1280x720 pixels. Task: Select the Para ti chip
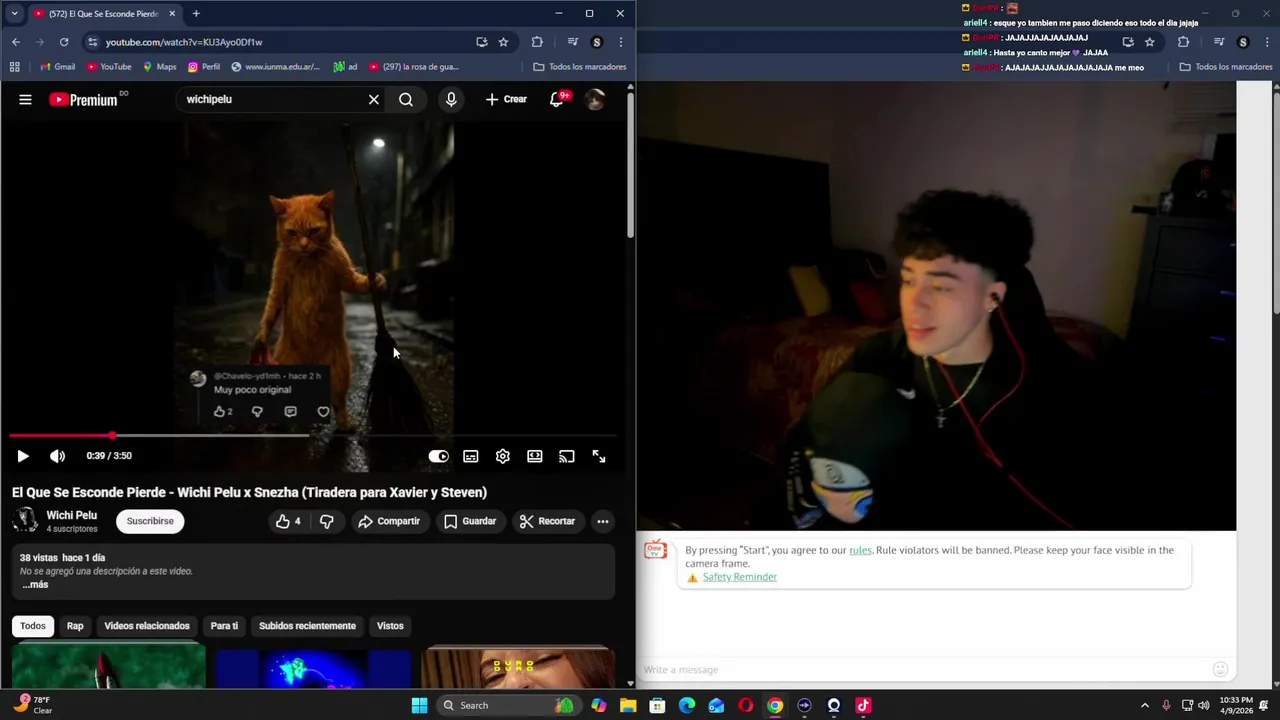(x=224, y=626)
